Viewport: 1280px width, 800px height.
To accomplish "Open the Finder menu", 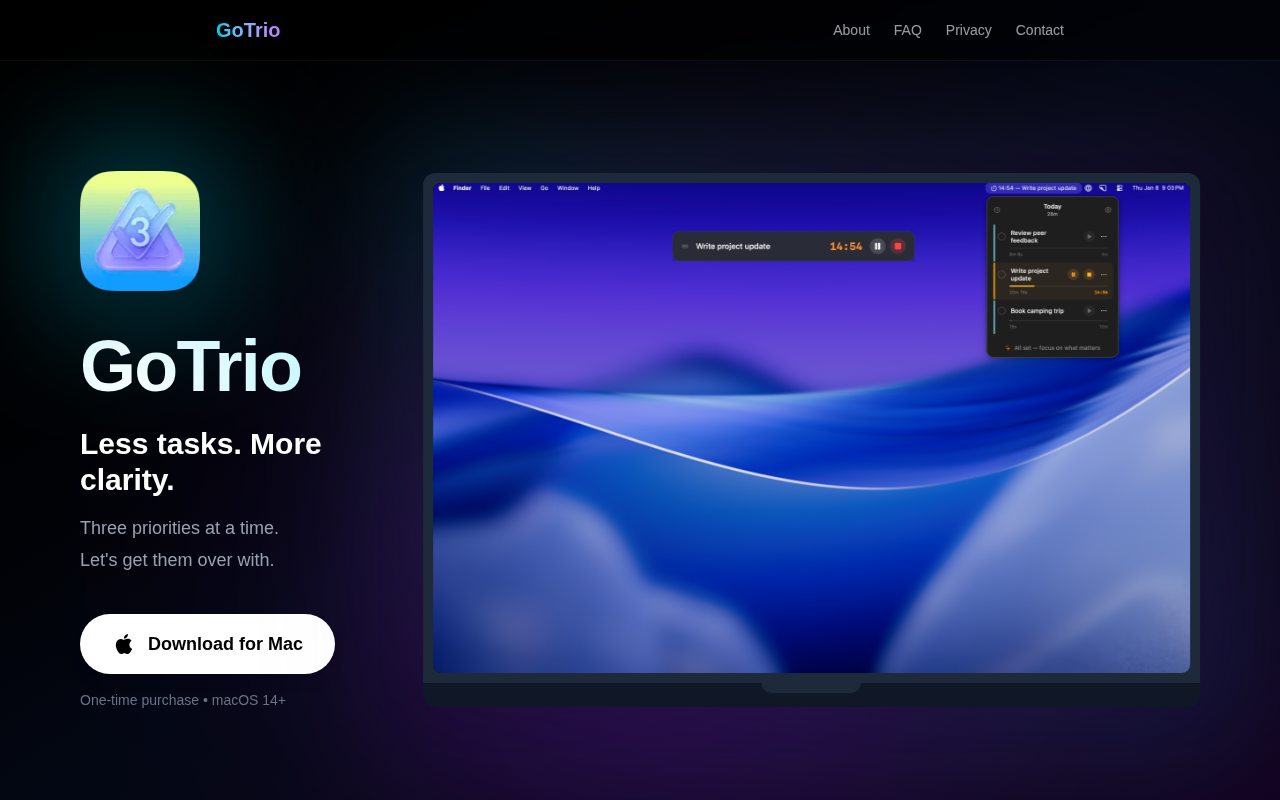I will (x=462, y=188).
